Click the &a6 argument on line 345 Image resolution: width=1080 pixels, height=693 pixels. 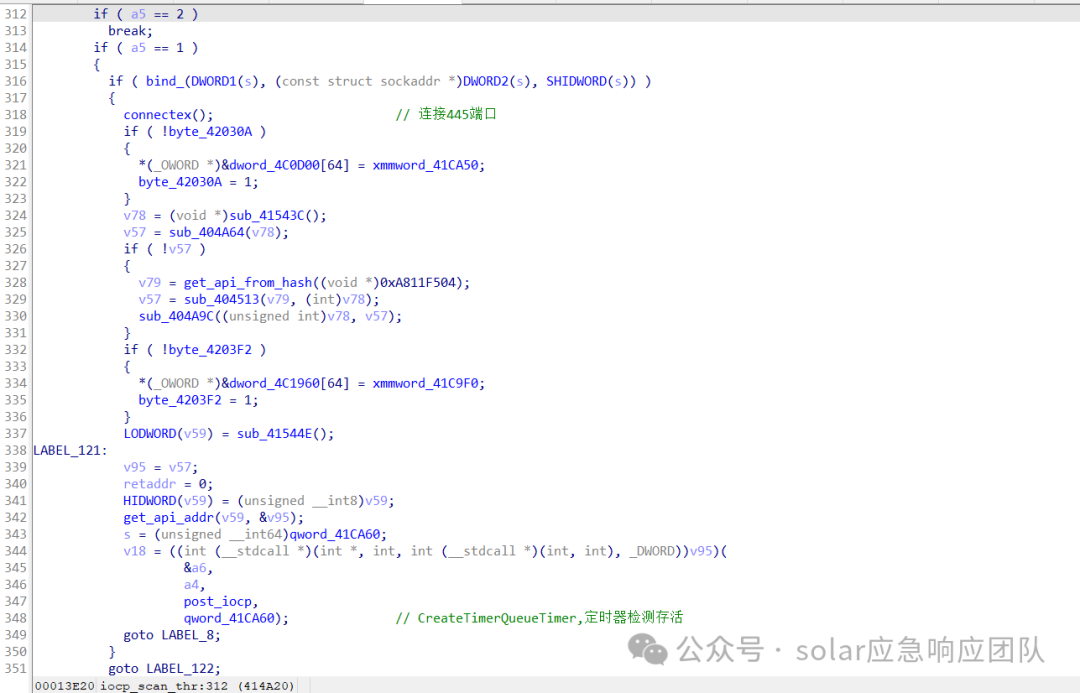pos(194,568)
